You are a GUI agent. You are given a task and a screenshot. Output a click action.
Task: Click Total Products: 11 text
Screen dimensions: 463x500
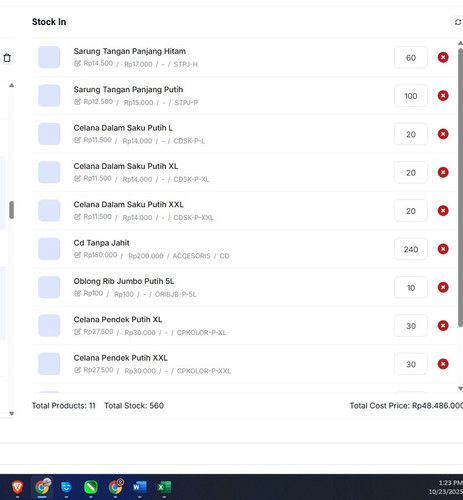(64, 406)
